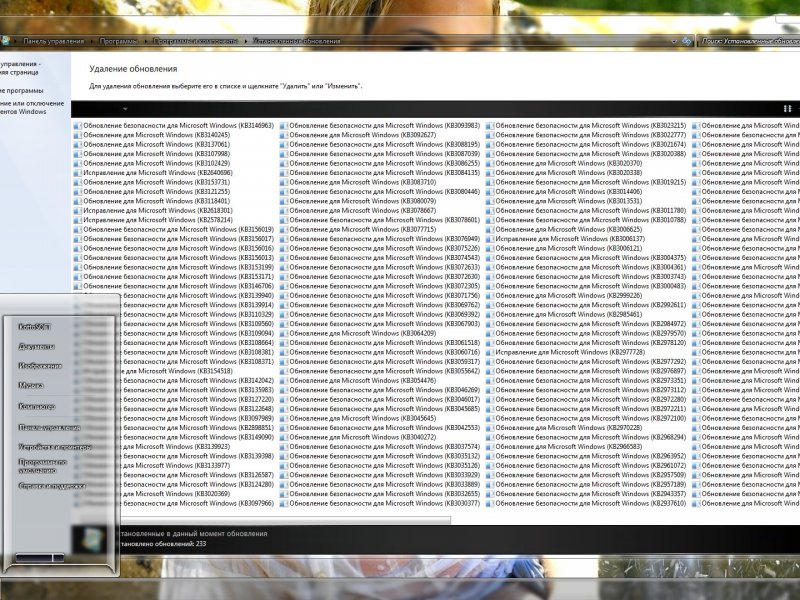The width and height of the screenshot is (800, 600).
Task: Open Музыка in the Start menu
Action: point(31,386)
